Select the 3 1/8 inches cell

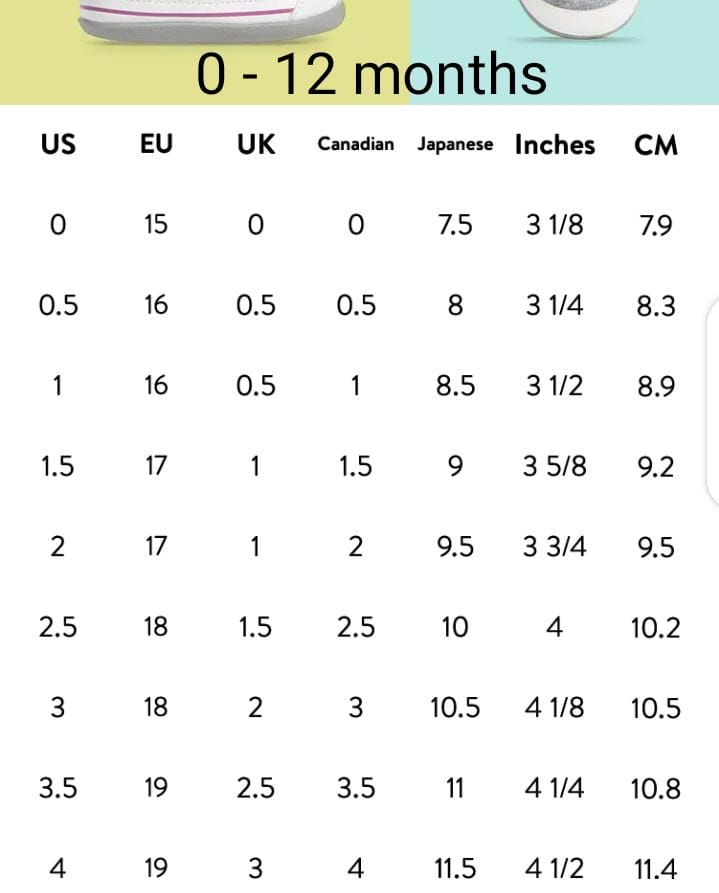point(555,225)
